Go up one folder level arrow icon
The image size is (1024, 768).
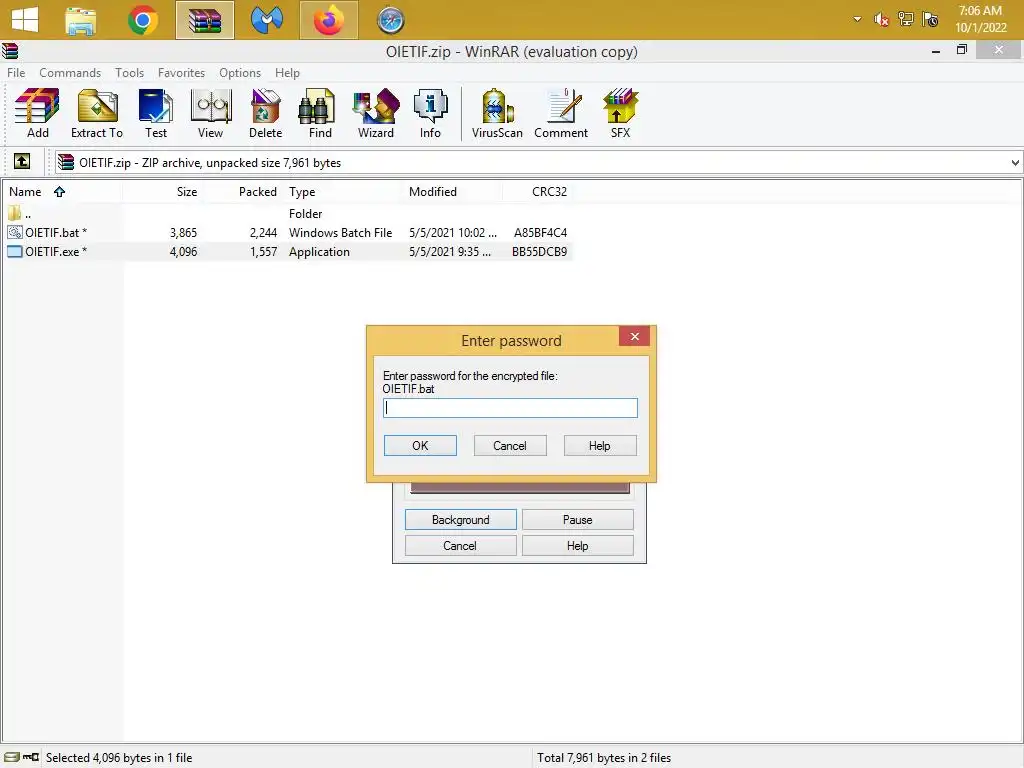22,161
